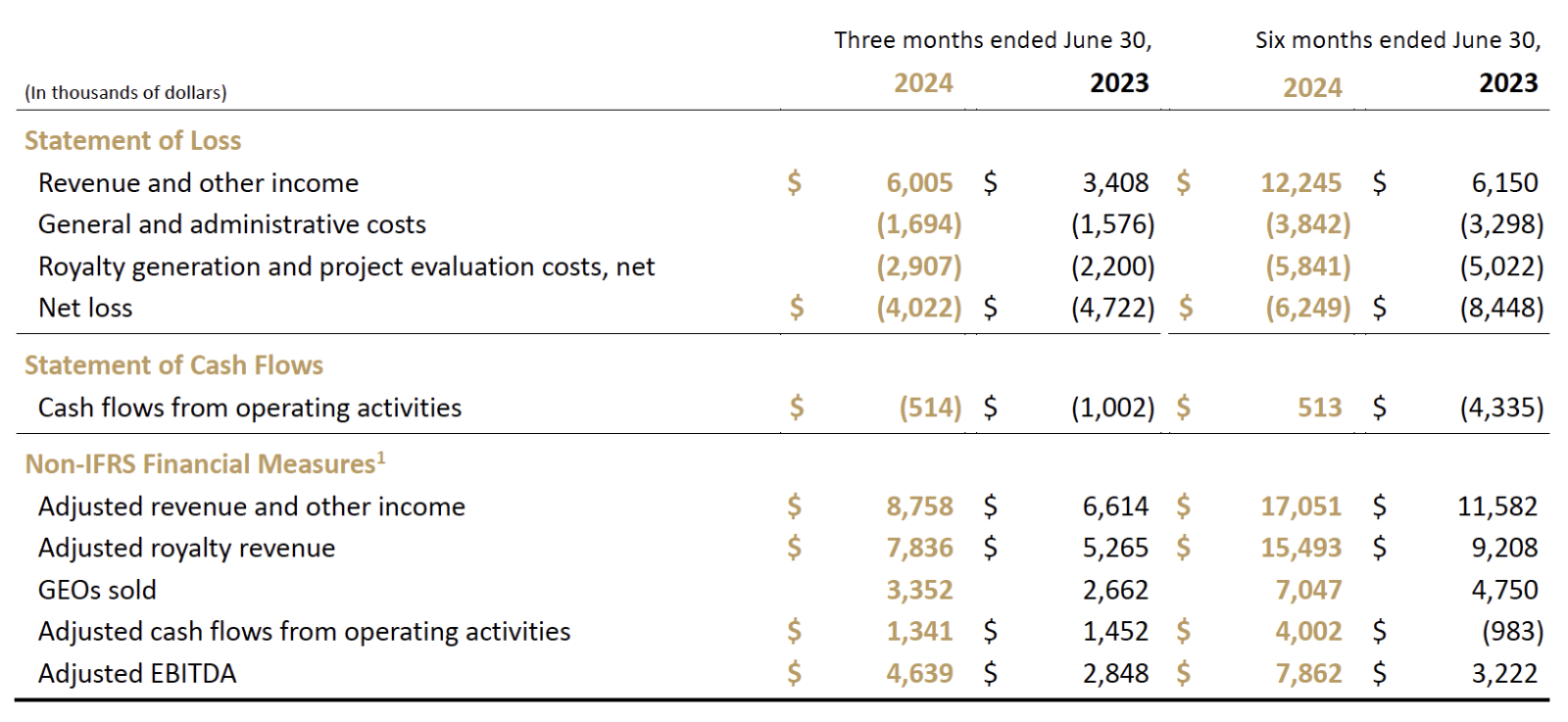Click the 4,639 Adjusted EBITDA value
The height and width of the screenshot is (722, 1568).
918,674
